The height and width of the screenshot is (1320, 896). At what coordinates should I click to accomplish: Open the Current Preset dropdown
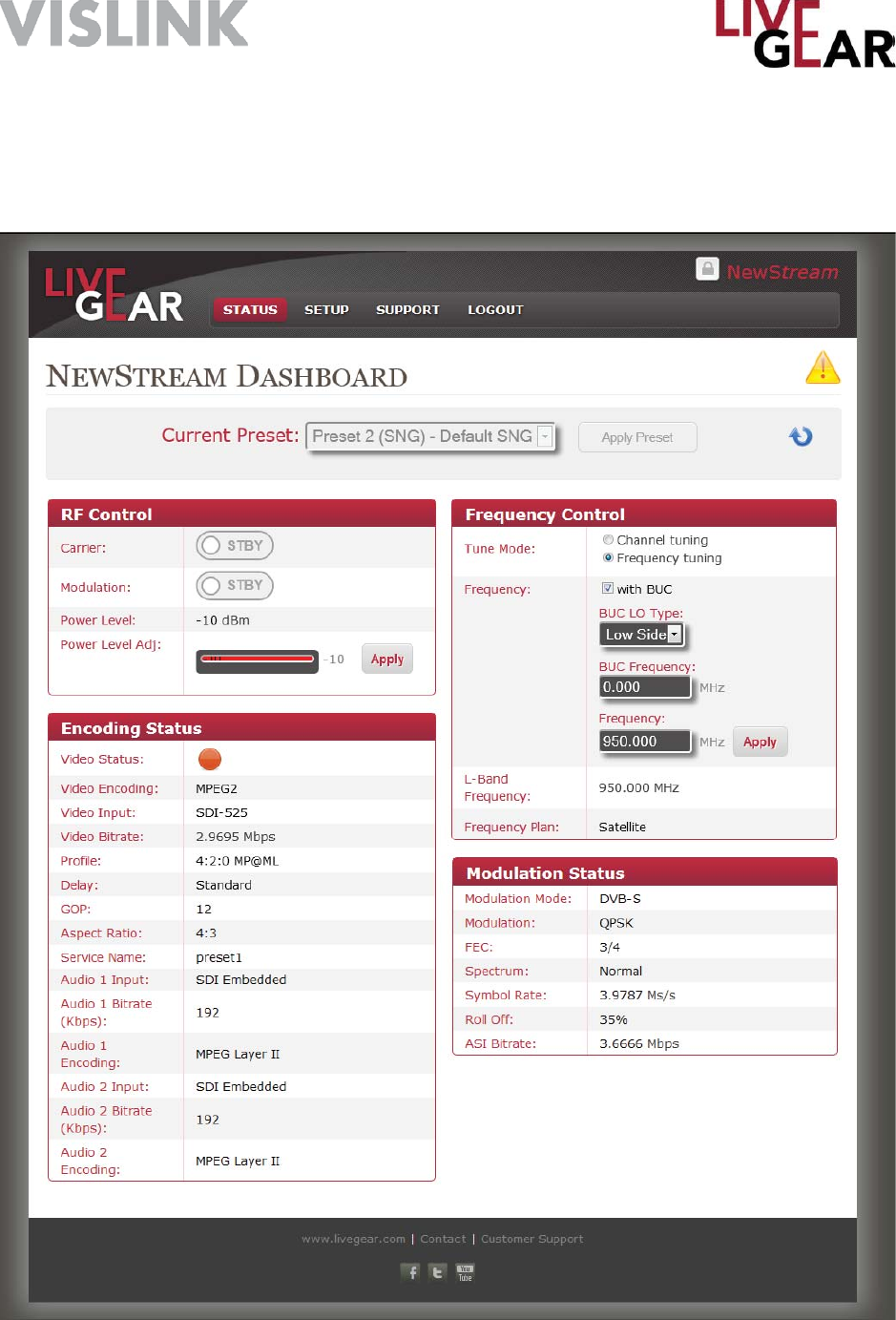pyautogui.click(x=430, y=436)
